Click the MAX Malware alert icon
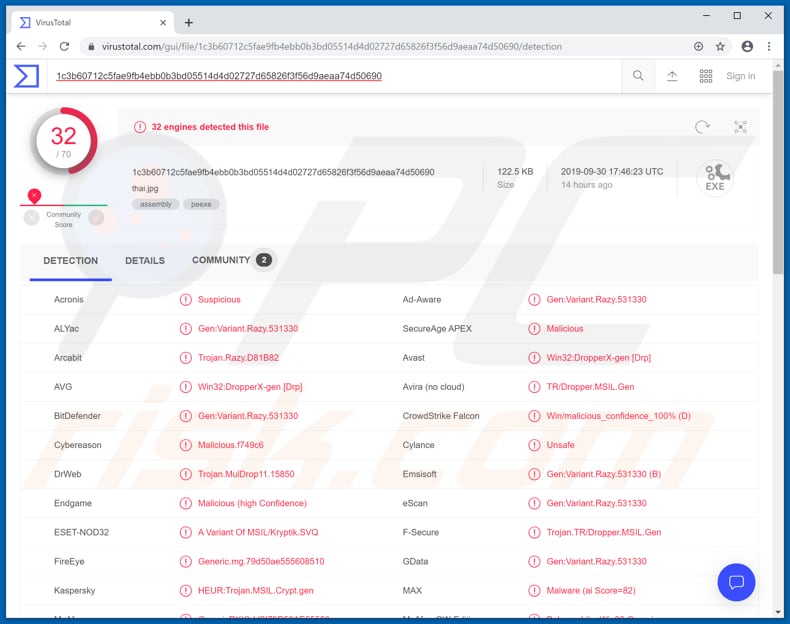 [534, 590]
